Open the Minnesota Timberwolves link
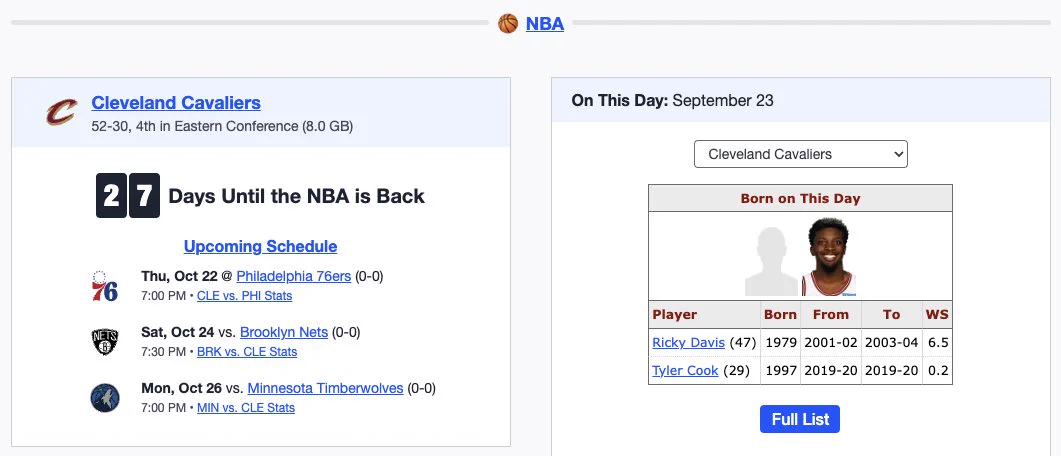Image resolution: width=1061 pixels, height=456 pixels. [325, 388]
